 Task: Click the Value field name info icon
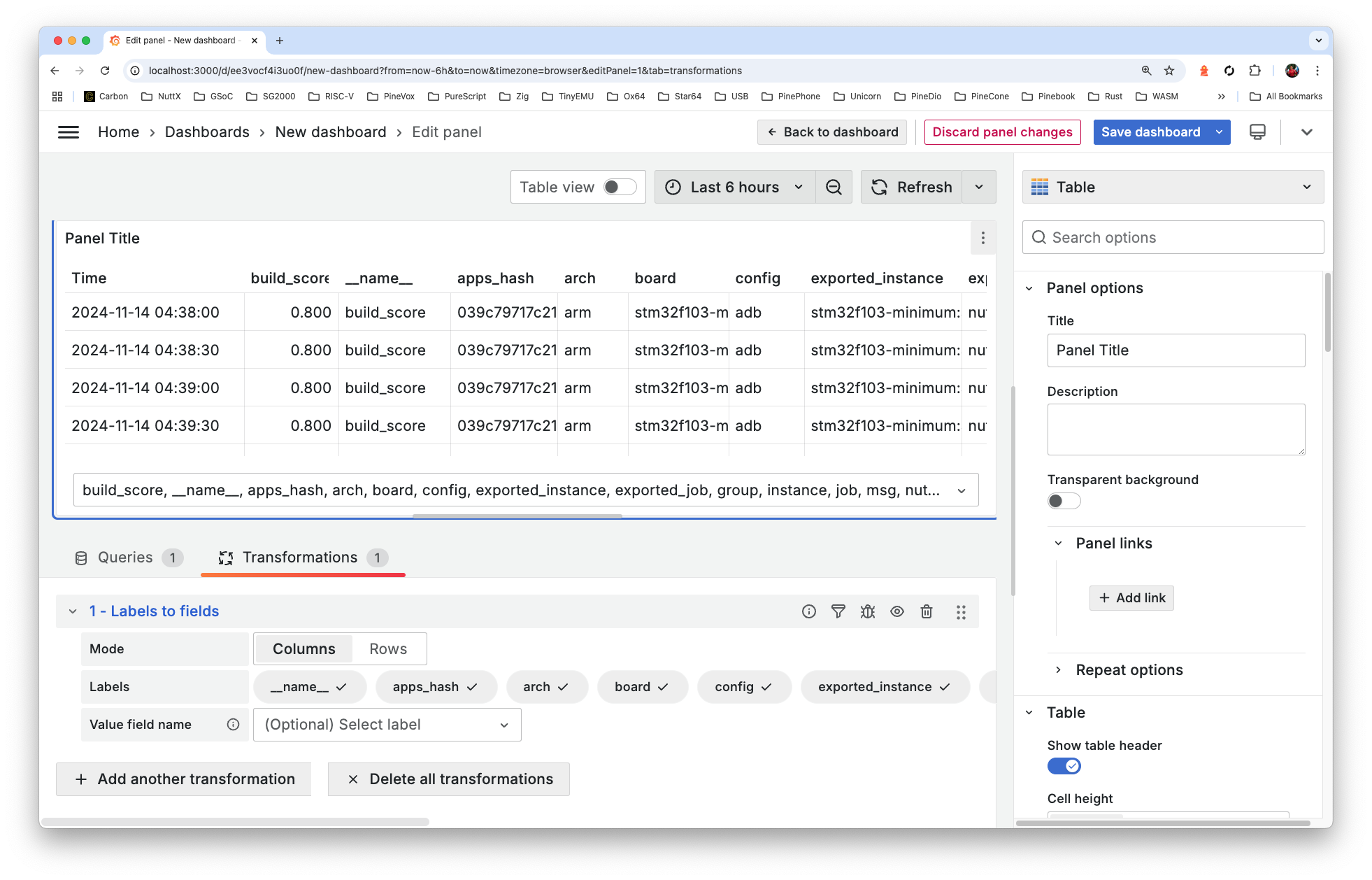tap(234, 725)
